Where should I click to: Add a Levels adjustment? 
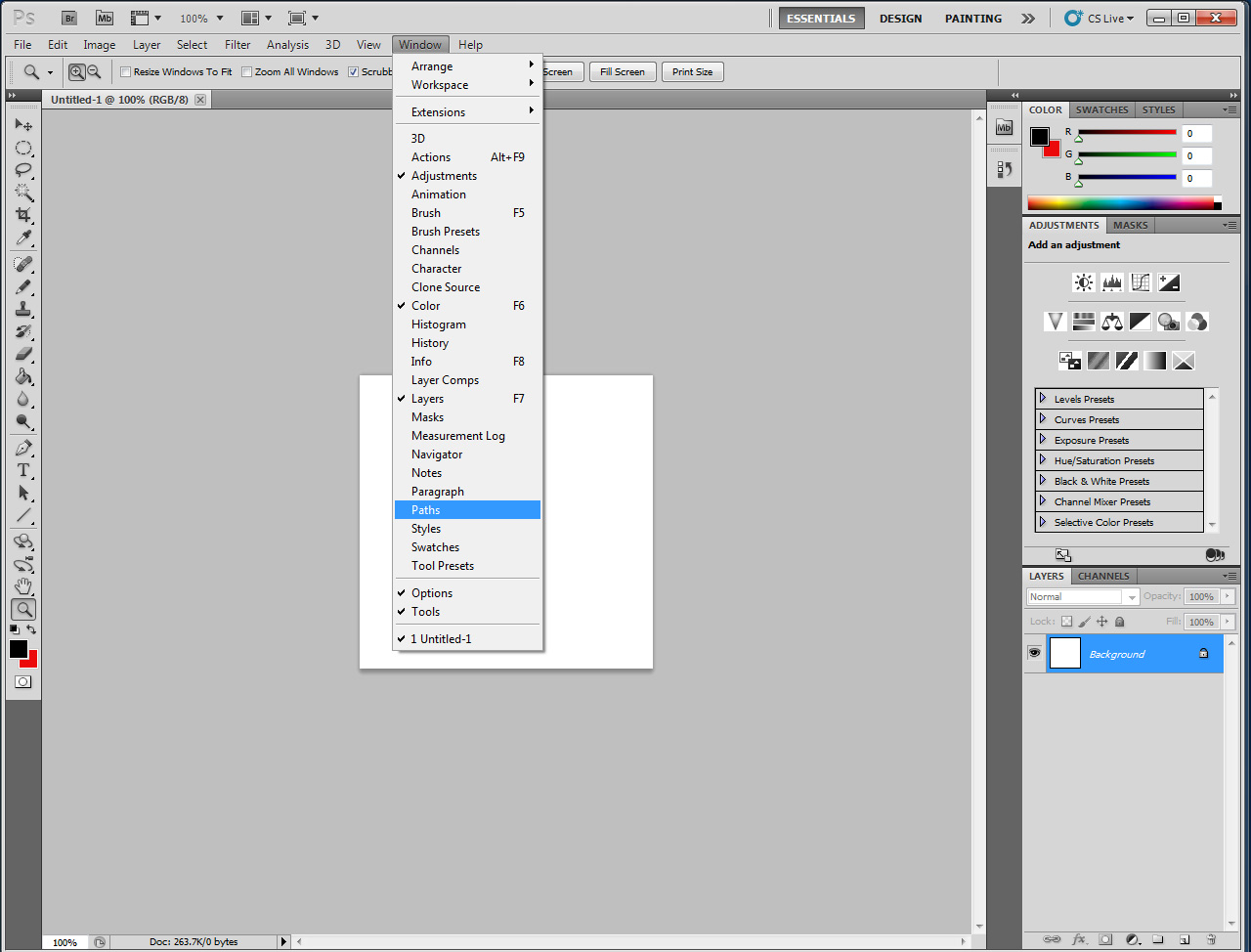1112,282
